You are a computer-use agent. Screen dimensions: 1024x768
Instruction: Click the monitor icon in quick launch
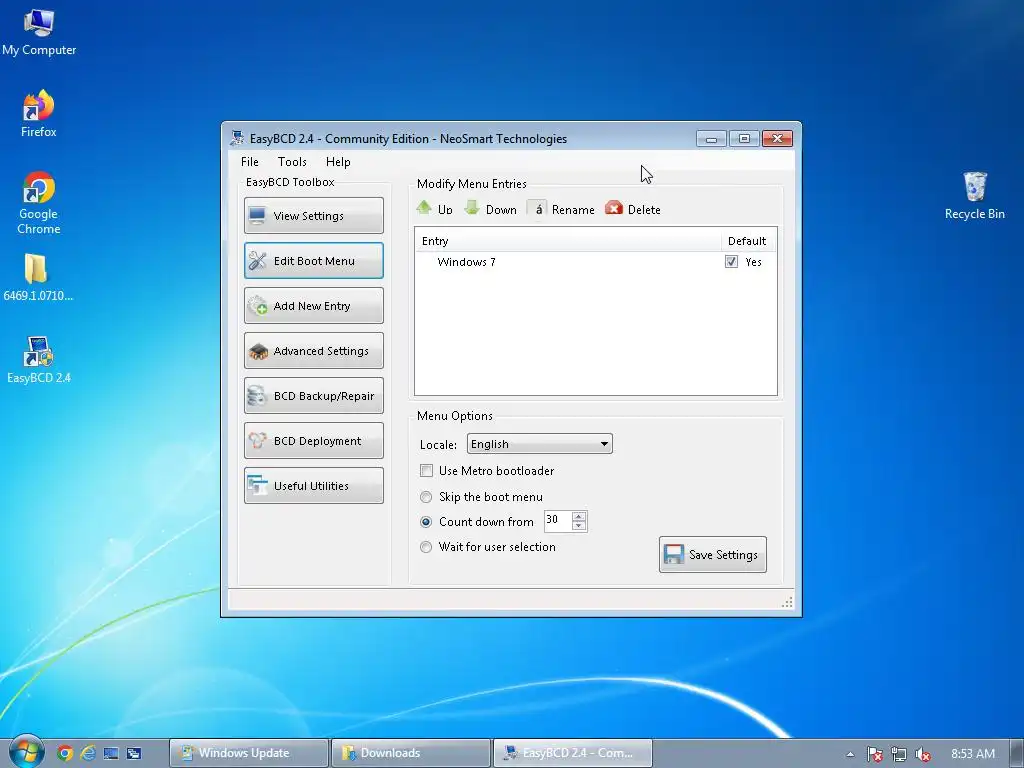tap(111, 753)
